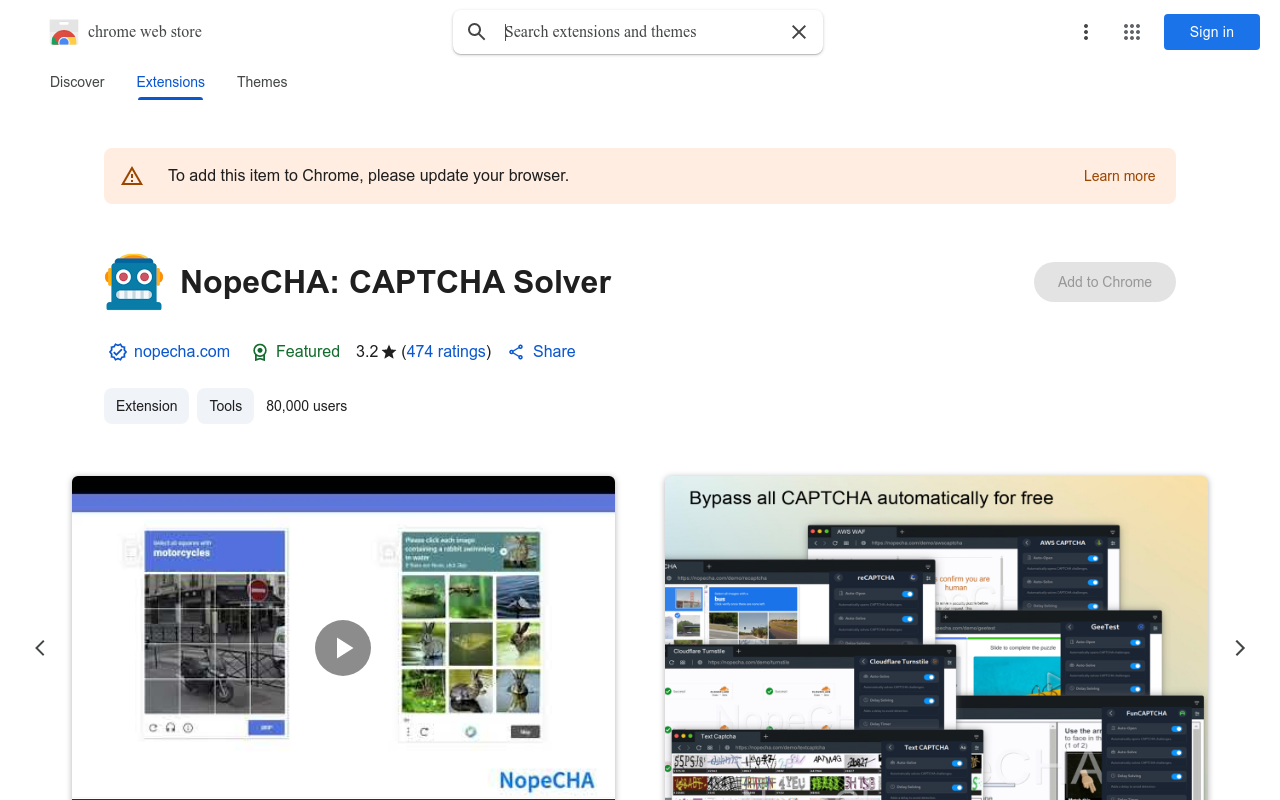Switch to the Discover tab
The width and height of the screenshot is (1280, 800).
(x=77, y=82)
